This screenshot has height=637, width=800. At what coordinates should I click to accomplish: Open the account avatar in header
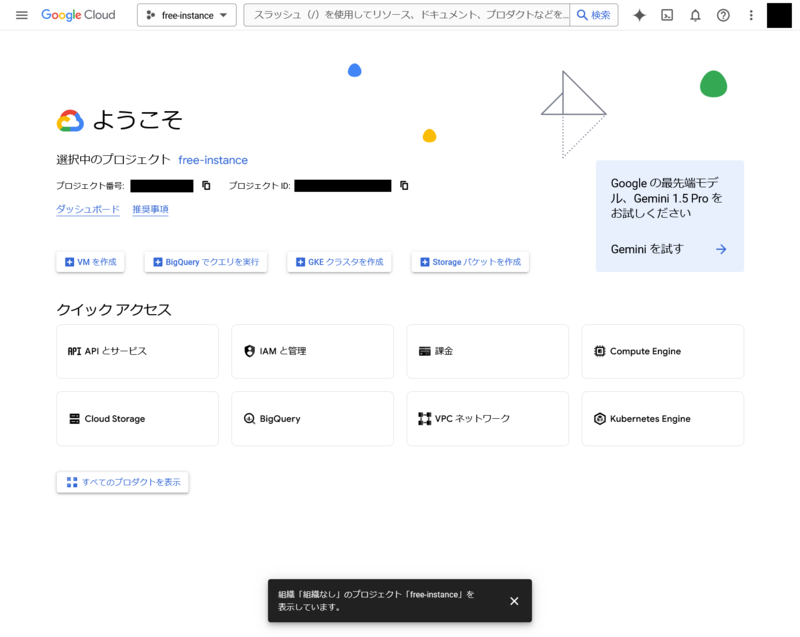pos(779,15)
